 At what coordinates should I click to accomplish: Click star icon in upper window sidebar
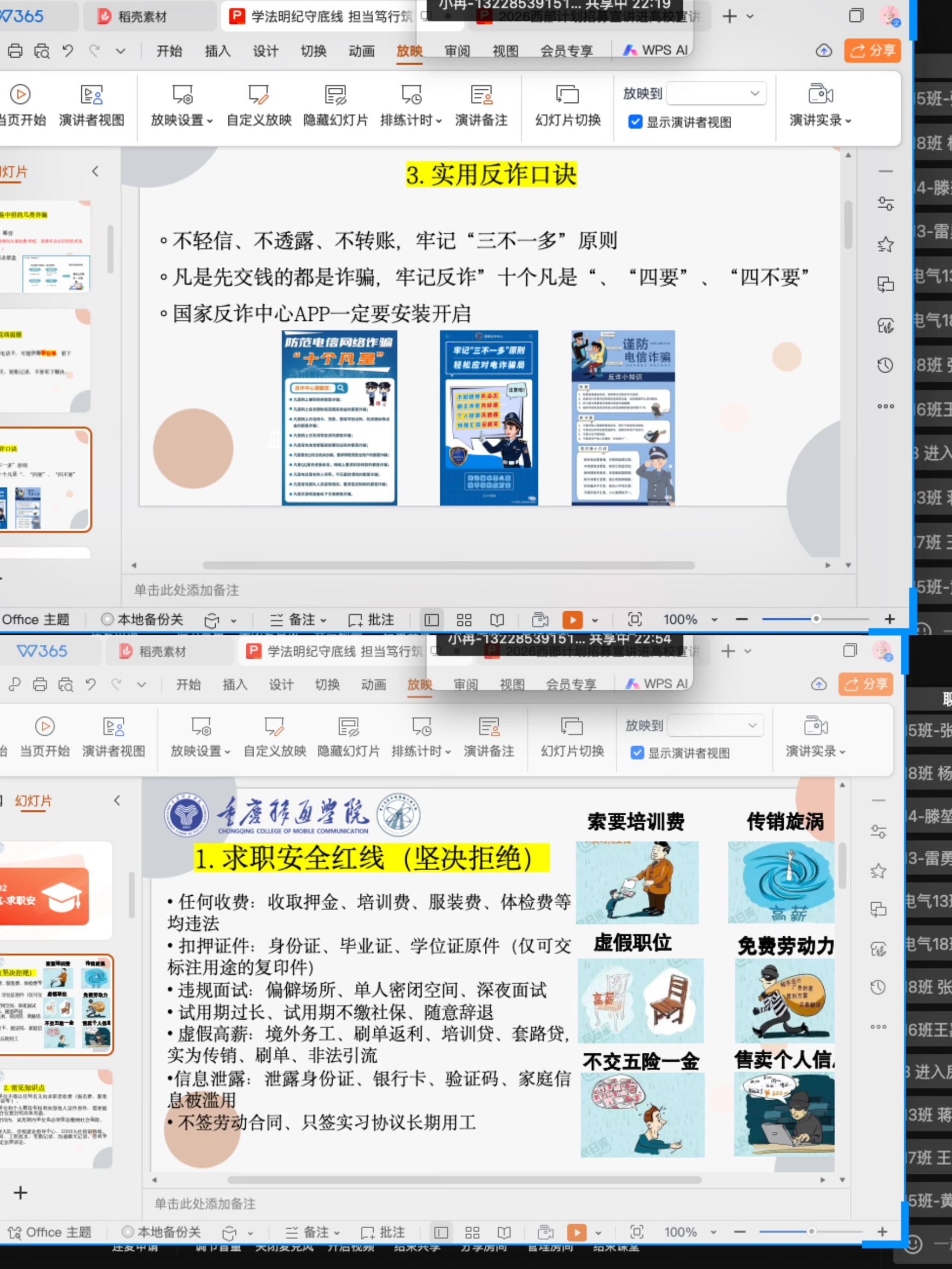(x=886, y=245)
